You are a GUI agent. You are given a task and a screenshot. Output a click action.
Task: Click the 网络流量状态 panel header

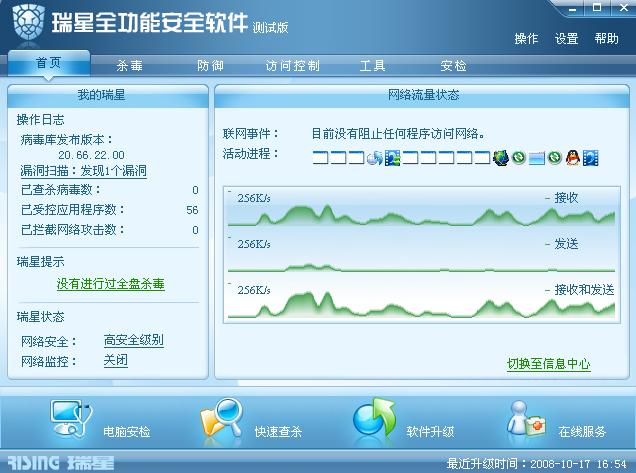[x=423, y=95]
